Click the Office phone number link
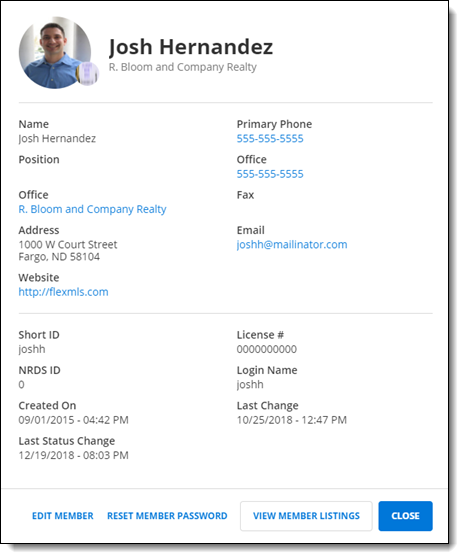Screen dimensions: 464x559 tap(270, 174)
